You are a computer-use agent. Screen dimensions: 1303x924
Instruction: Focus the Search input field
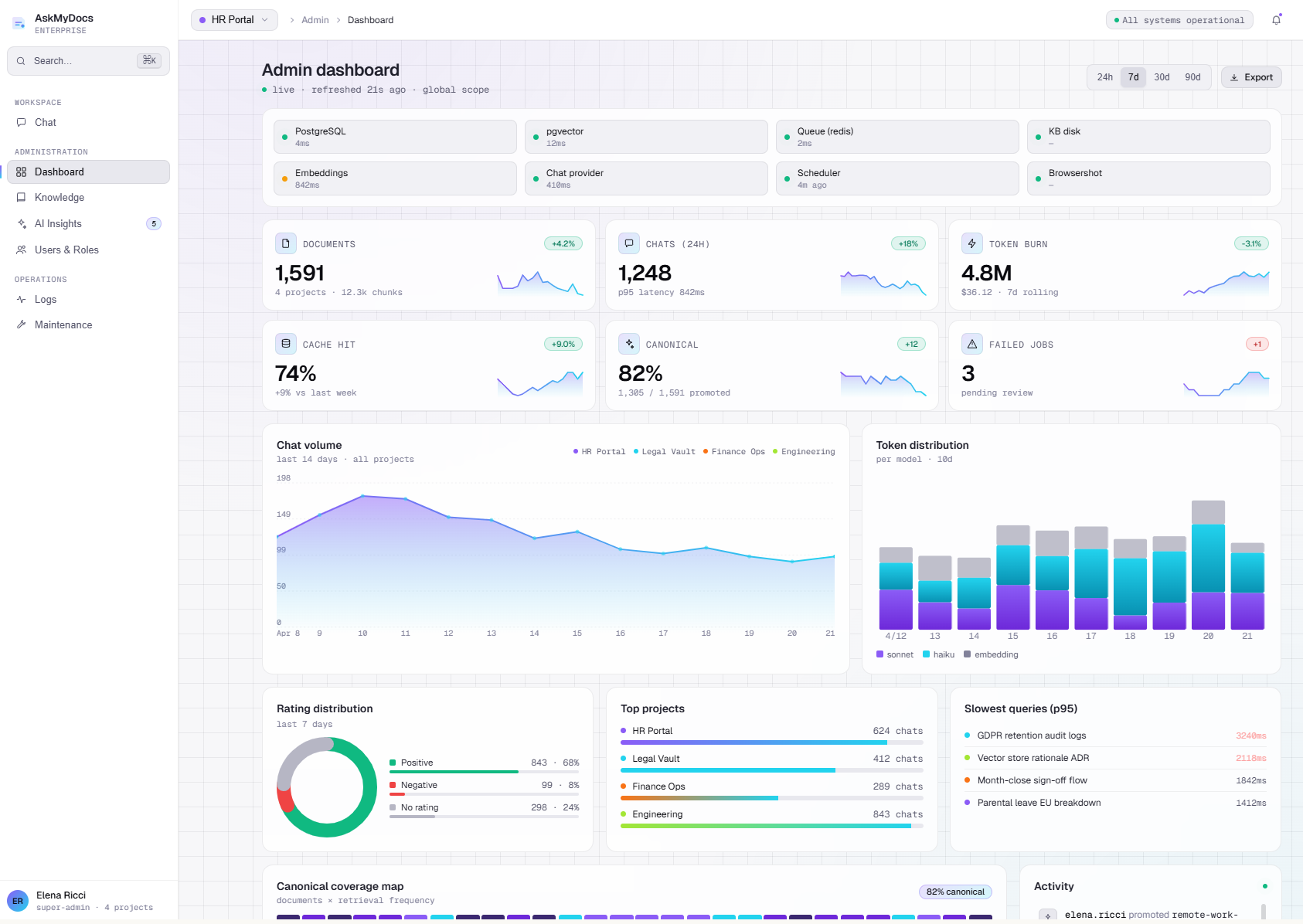pyautogui.click(x=88, y=61)
